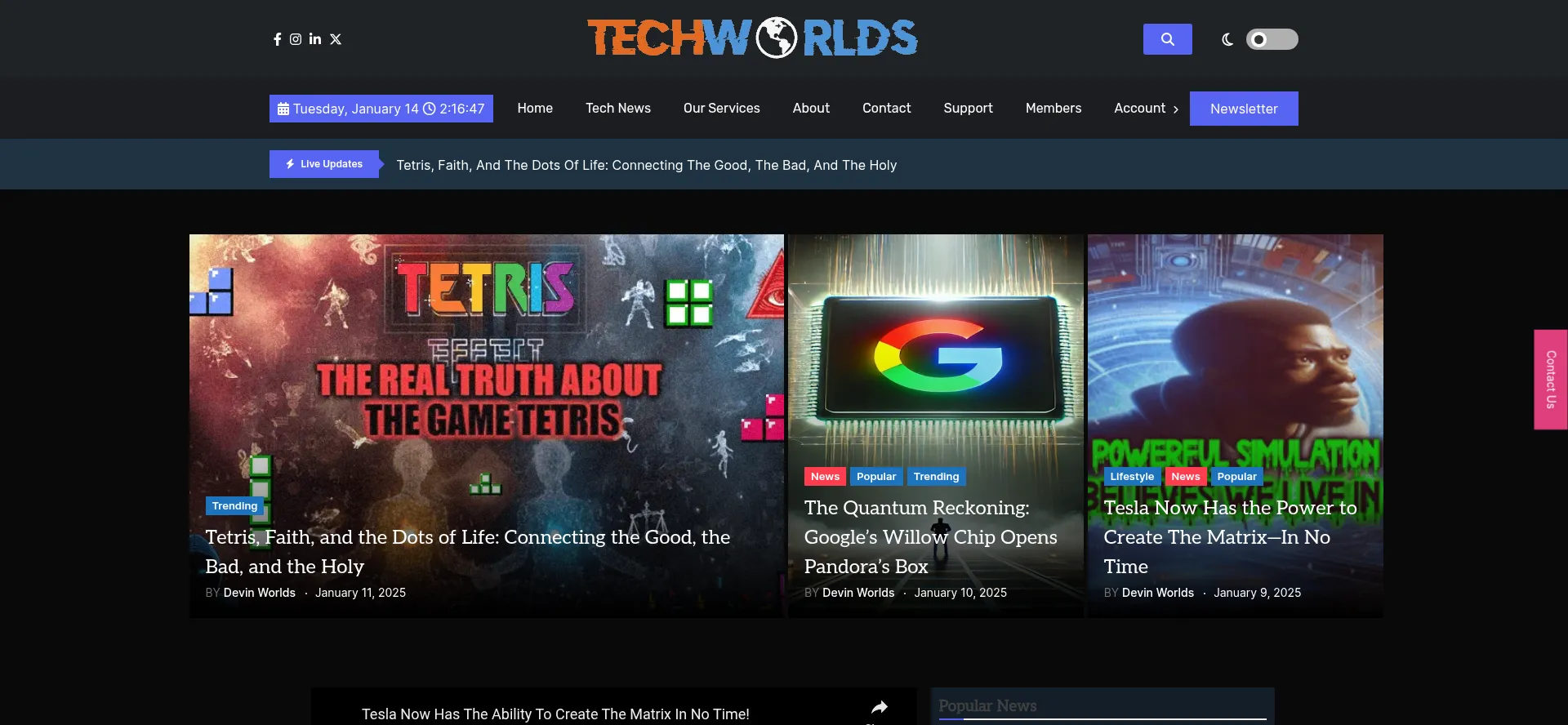Open the X (Twitter) social icon
This screenshot has width=1568, height=725.
(336, 39)
